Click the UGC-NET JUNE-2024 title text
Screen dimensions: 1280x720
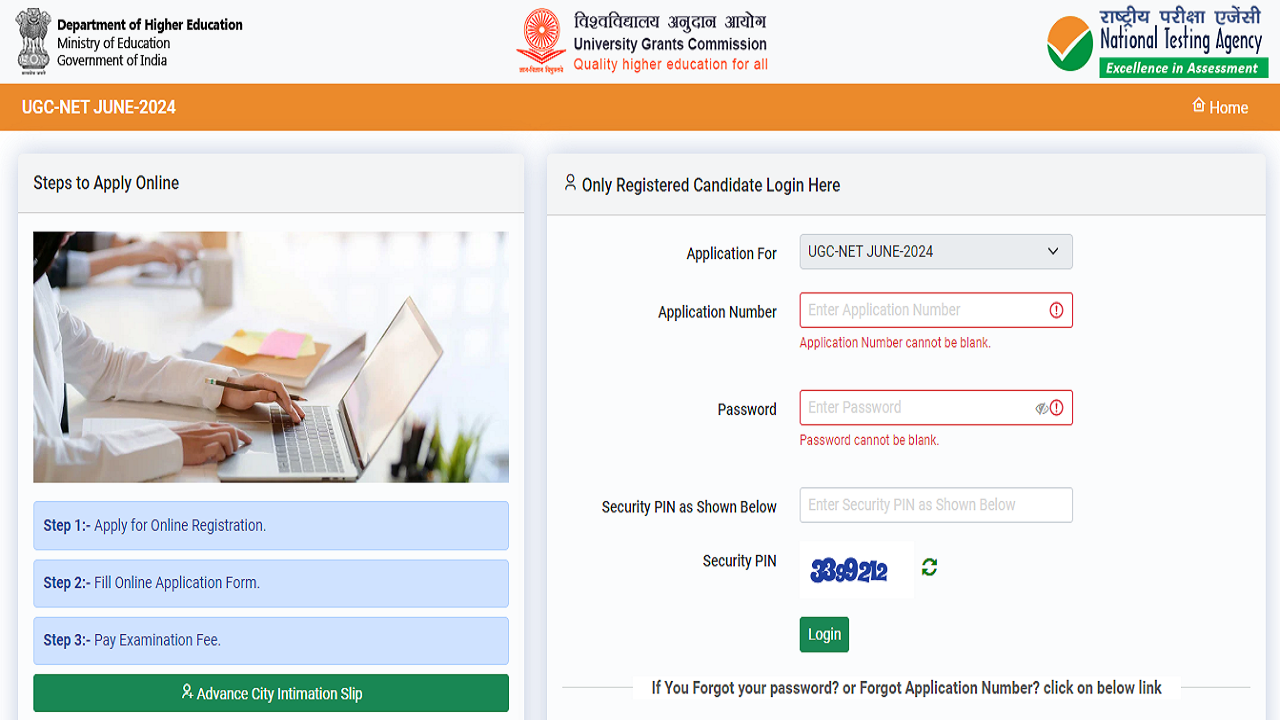[99, 107]
